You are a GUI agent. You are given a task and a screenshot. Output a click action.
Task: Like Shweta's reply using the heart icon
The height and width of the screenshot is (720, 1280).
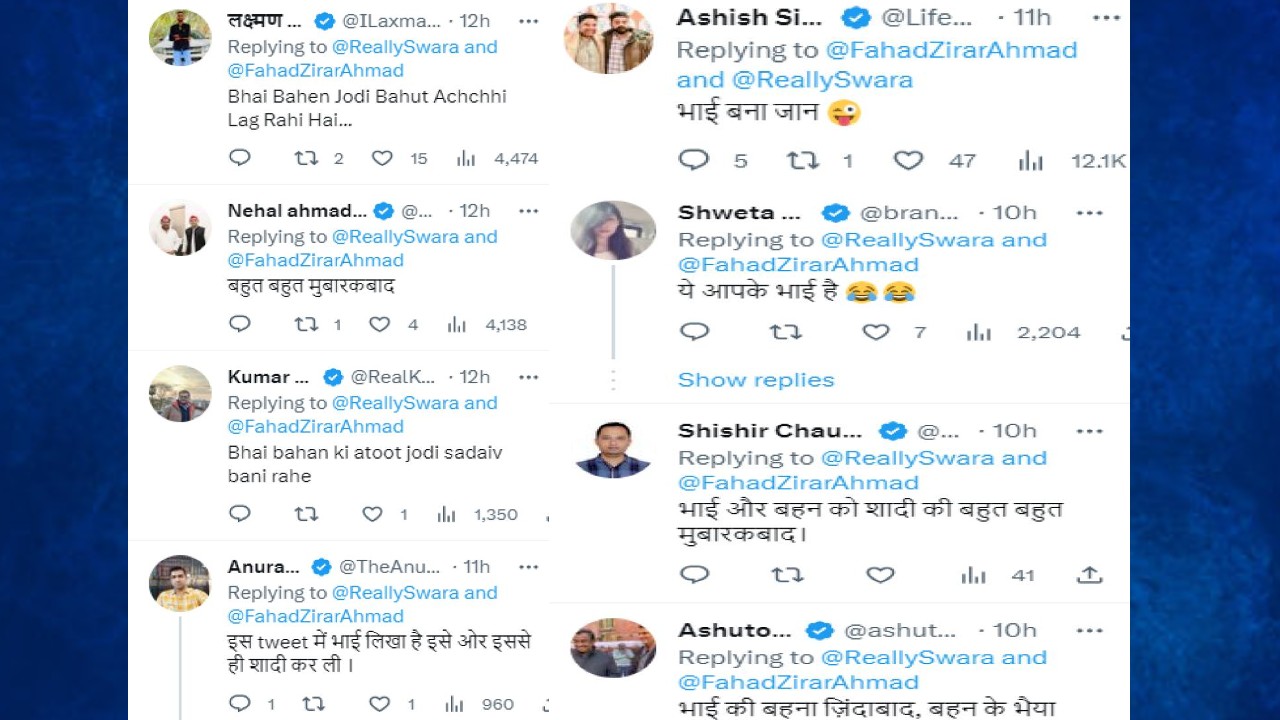click(x=874, y=331)
